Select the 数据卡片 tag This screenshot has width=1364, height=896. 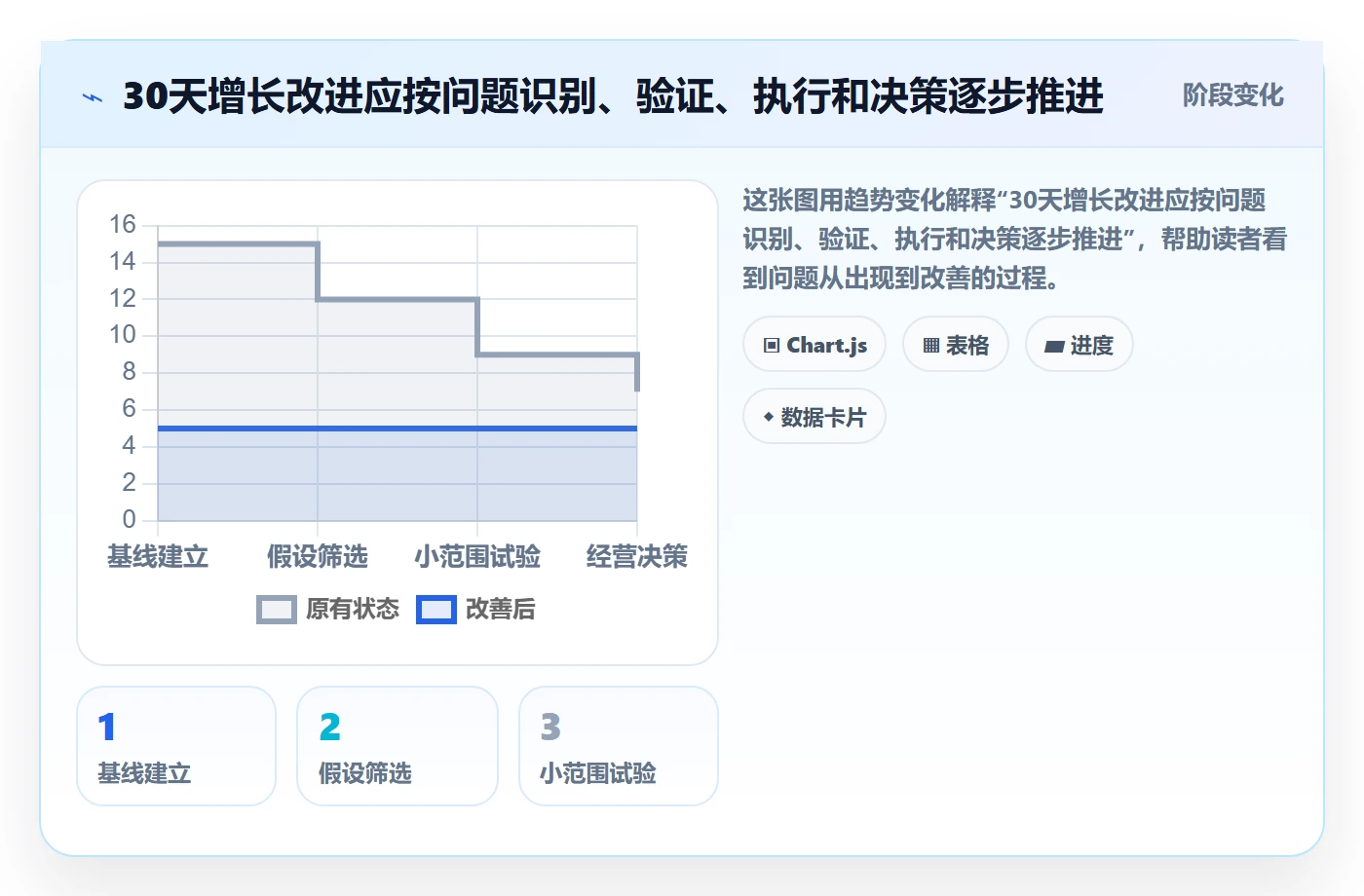click(815, 417)
